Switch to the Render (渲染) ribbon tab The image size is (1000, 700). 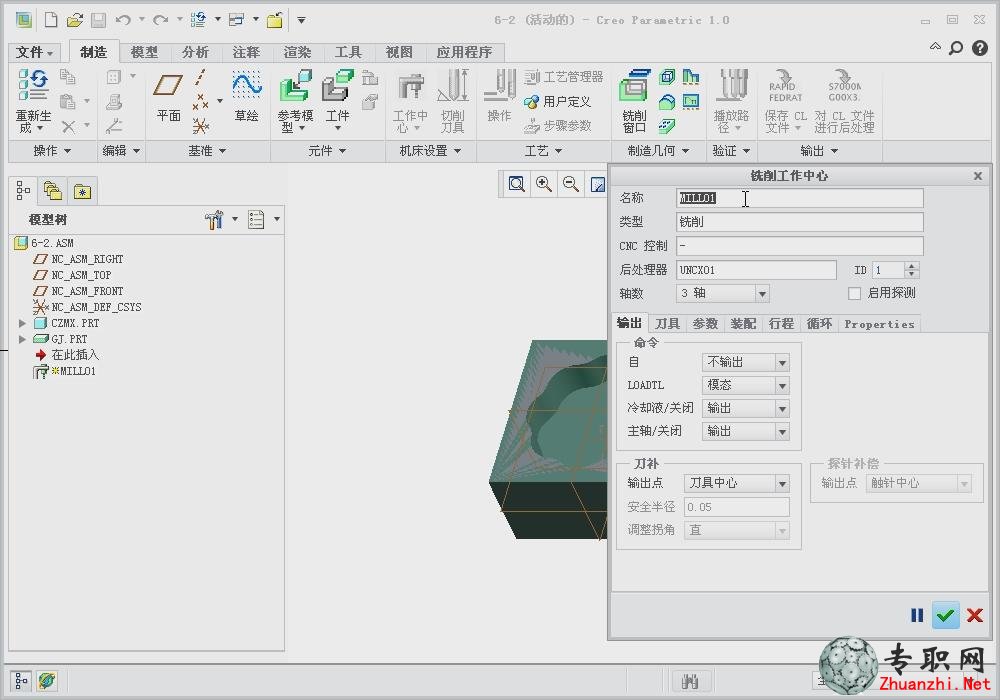297,52
